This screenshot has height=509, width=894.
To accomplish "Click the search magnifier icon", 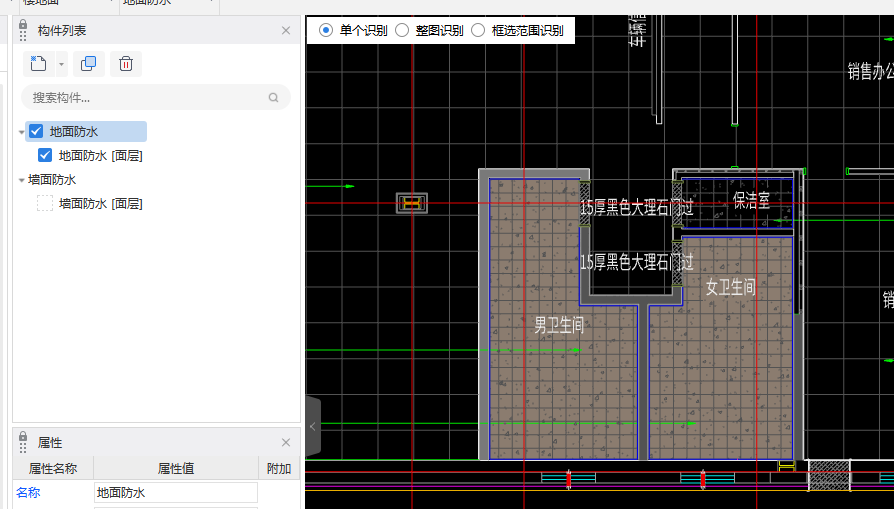I will click(274, 97).
